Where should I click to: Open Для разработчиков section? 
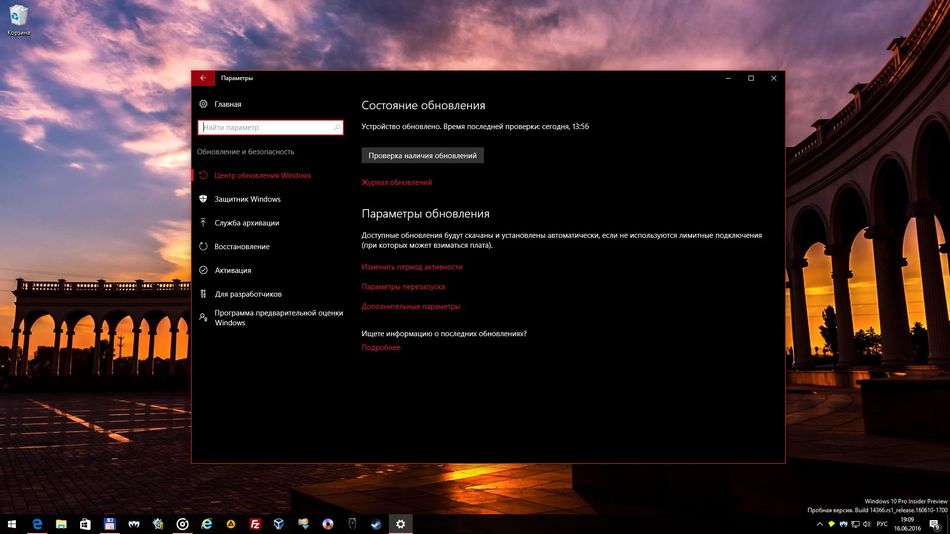coord(248,294)
